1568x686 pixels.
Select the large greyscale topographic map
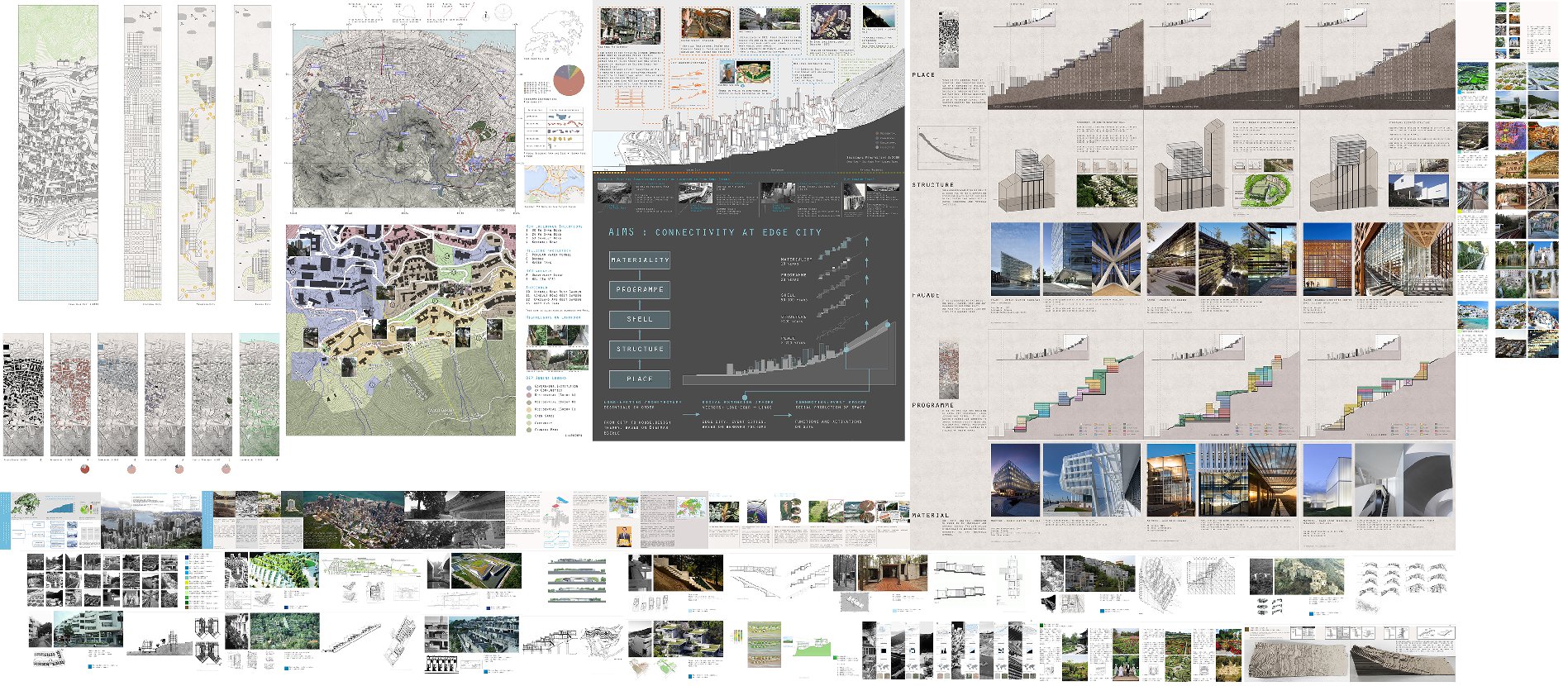(x=404, y=120)
